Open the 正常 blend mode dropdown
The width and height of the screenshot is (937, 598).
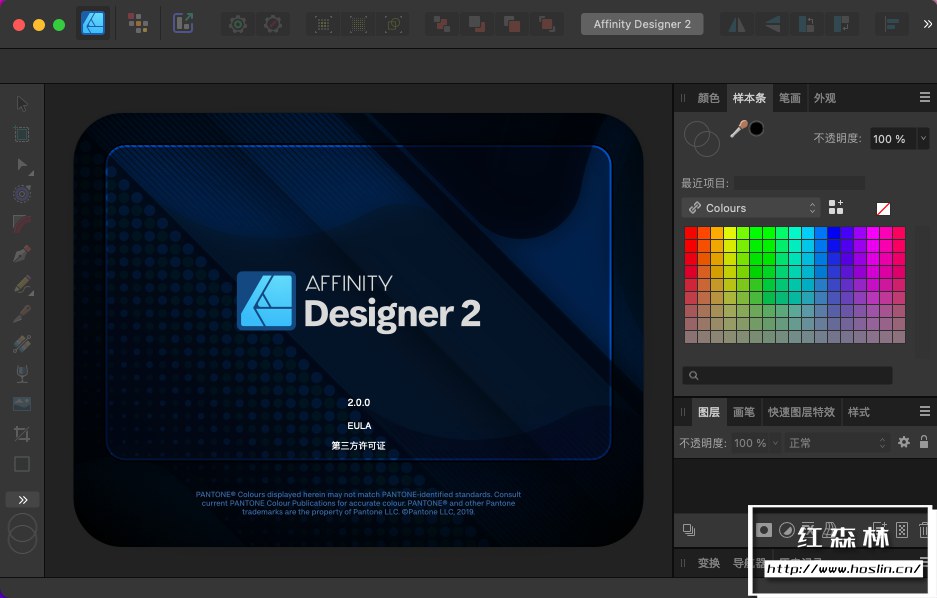[837, 443]
